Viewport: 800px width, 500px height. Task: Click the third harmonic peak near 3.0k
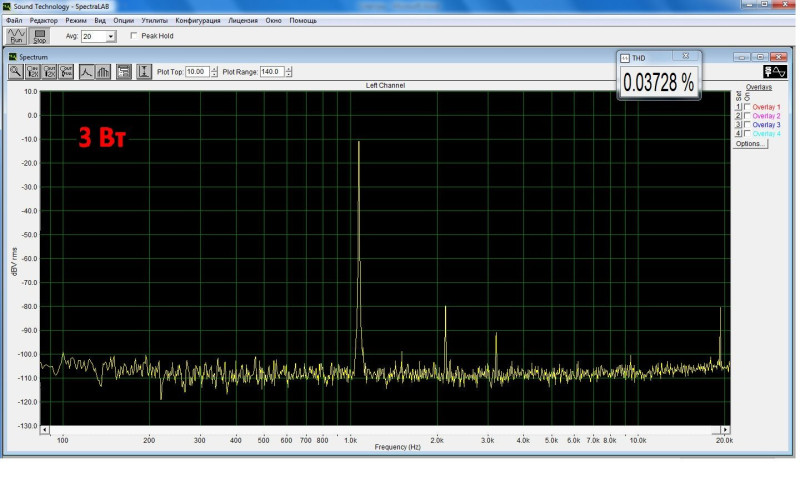click(496, 334)
